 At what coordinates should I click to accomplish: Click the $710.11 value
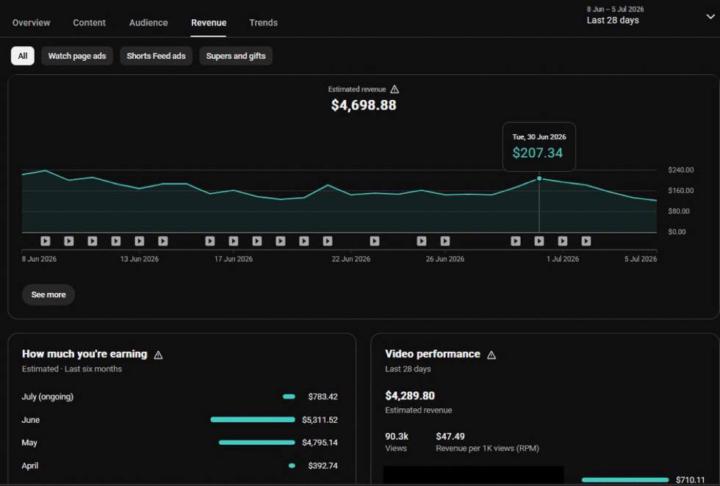690,480
